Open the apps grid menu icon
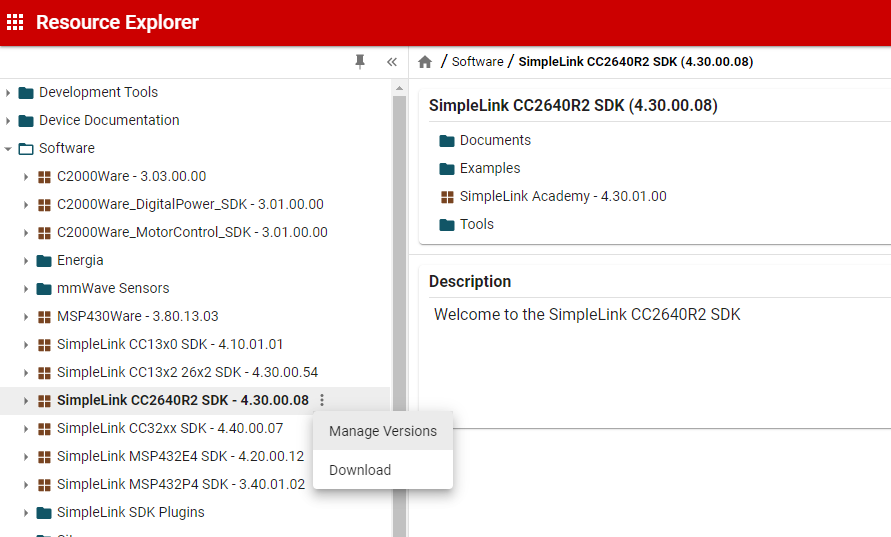 [x=15, y=22]
